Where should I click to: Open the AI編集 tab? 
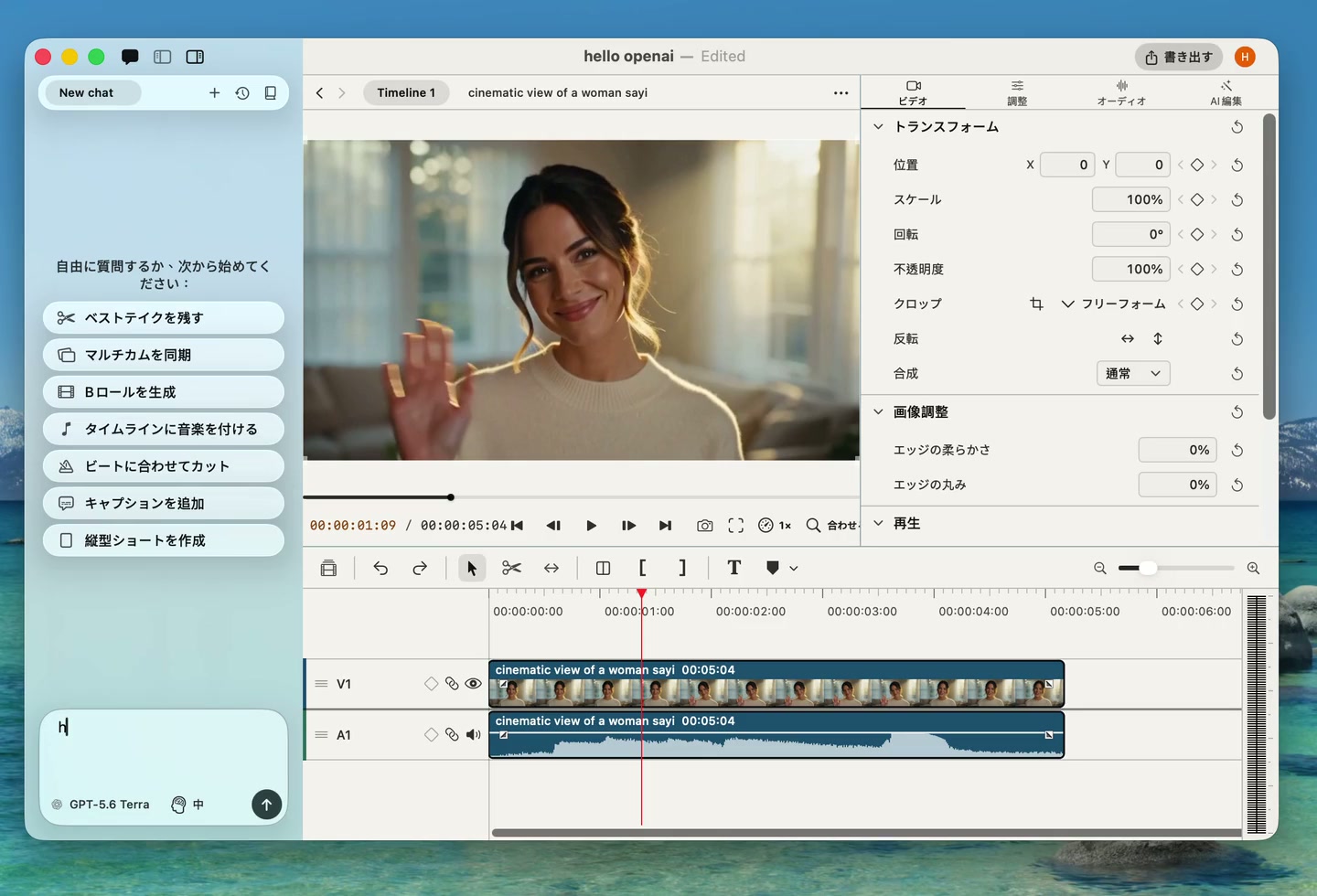[1226, 92]
